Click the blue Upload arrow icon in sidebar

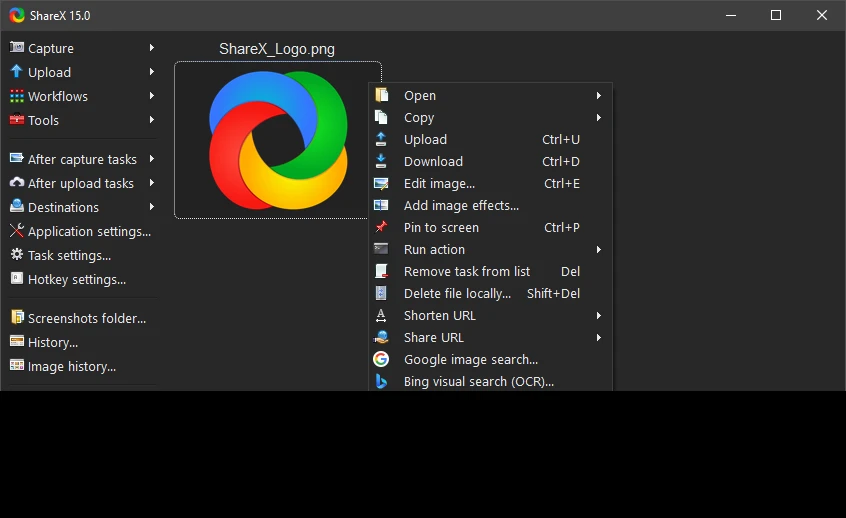coord(17,71)
